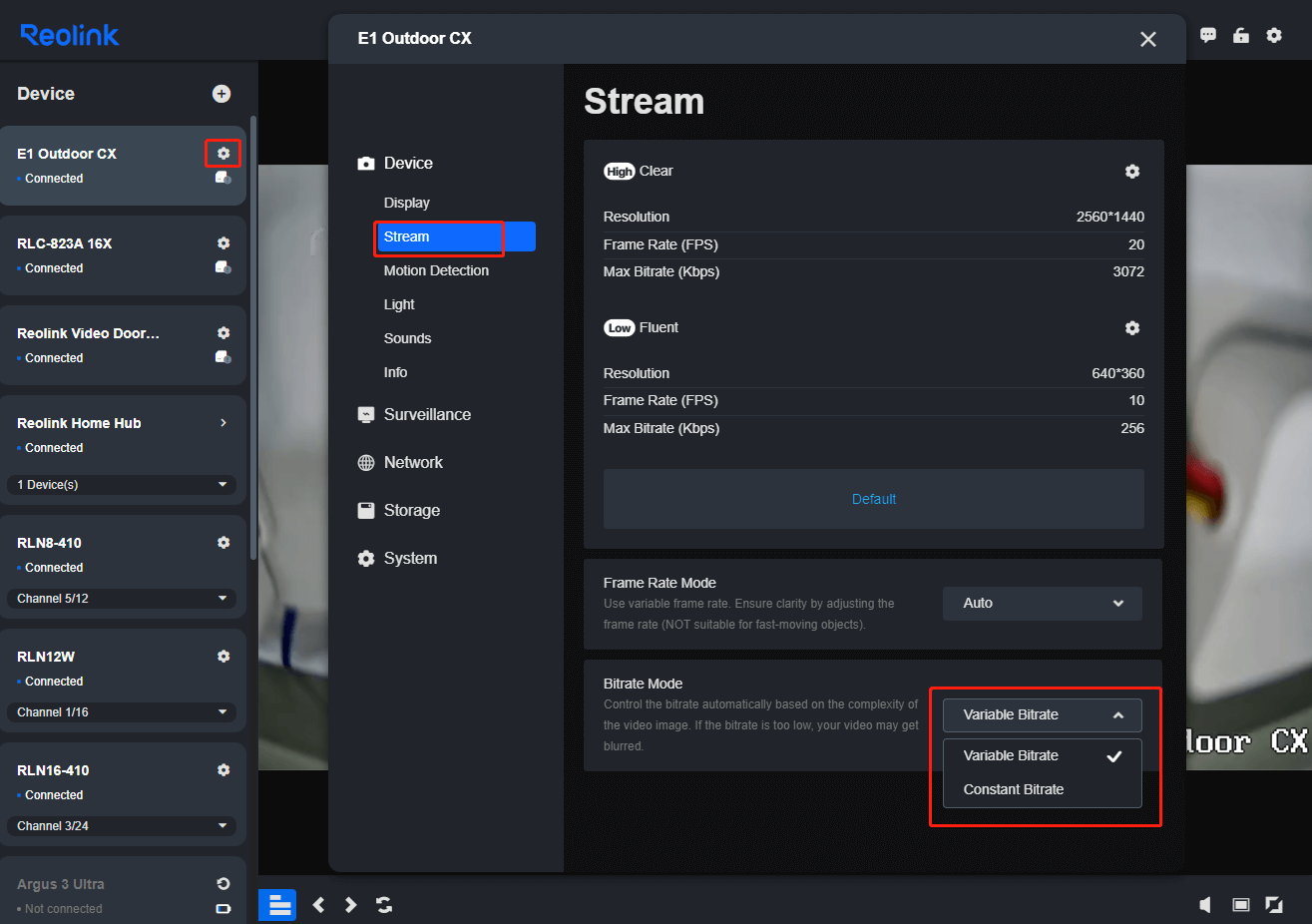Go to previous page arrow

[x=318, y=904]
